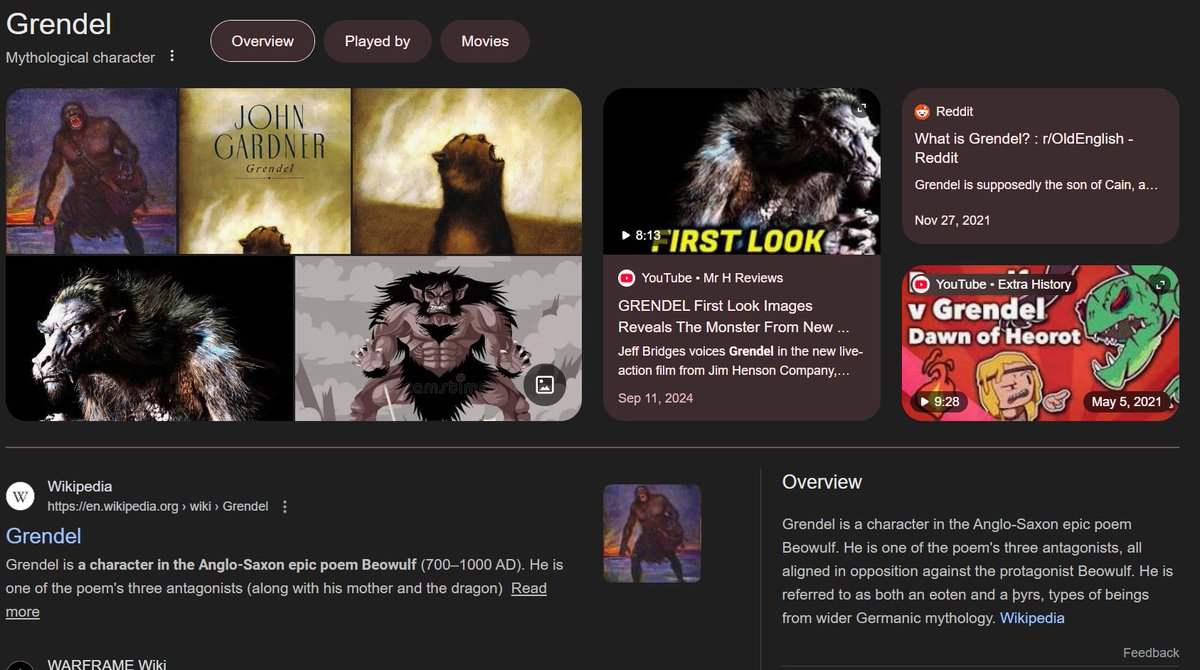
Task: Click the Grendel page title heading
Action: (59, 24)
